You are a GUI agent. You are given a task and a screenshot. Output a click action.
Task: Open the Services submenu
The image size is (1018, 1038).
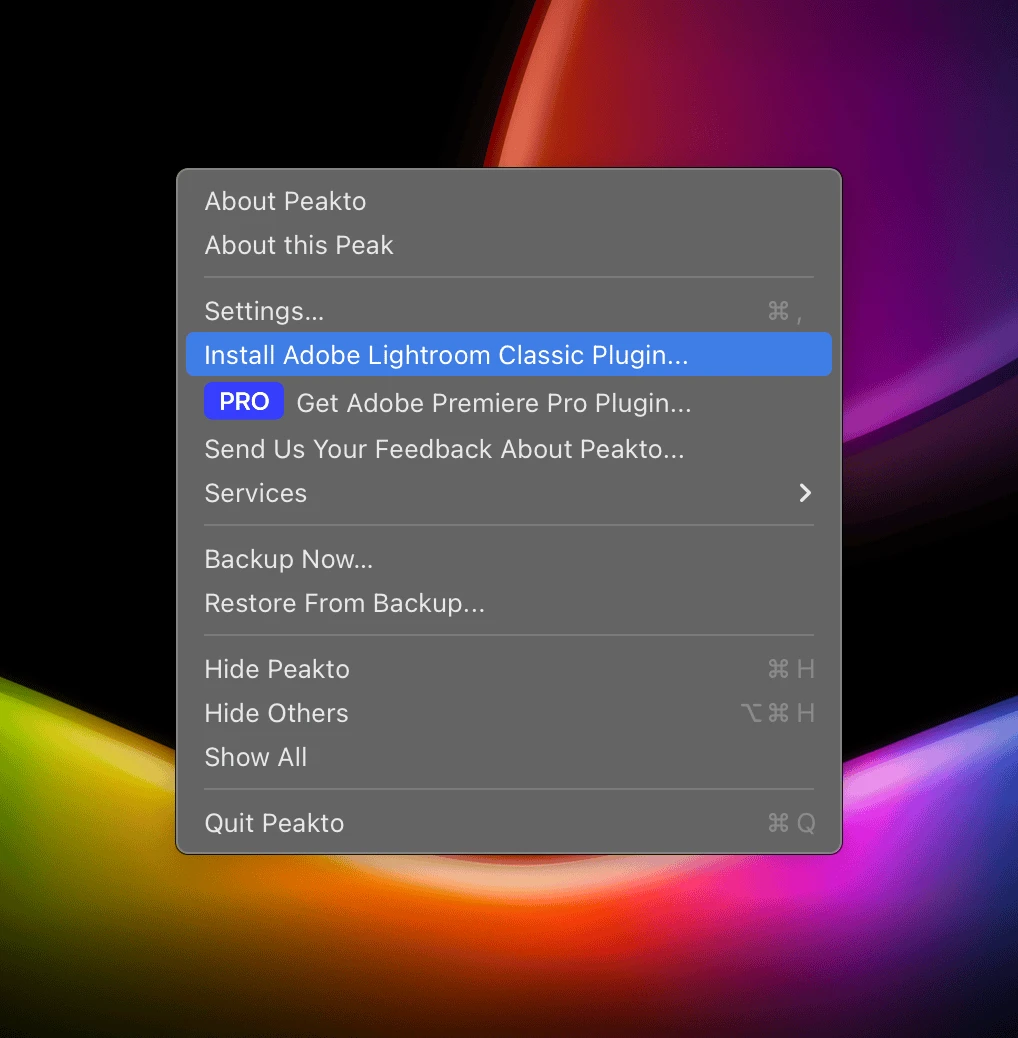[x=508, y=493]
